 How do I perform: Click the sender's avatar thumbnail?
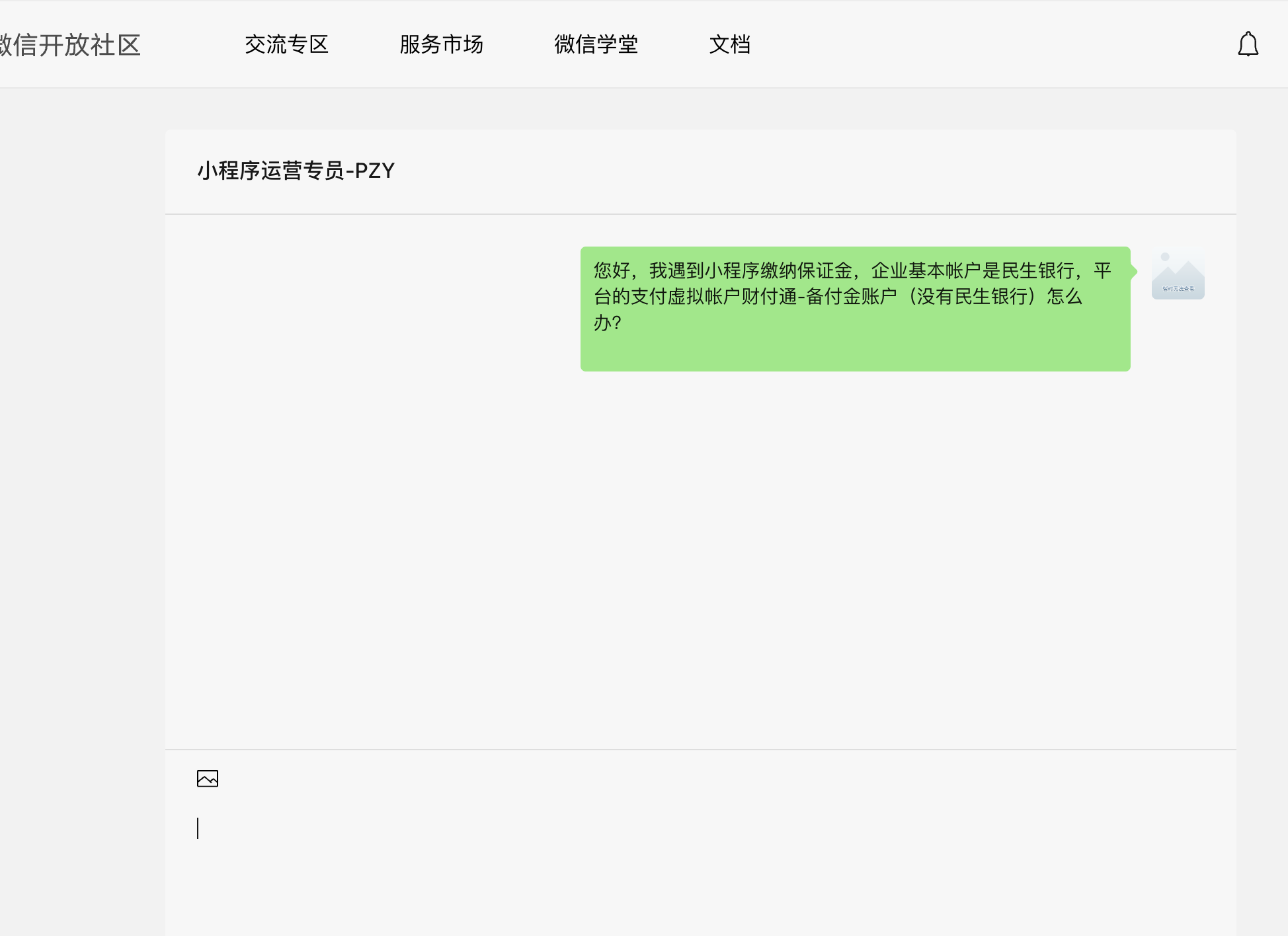(x=1178, y=274)
